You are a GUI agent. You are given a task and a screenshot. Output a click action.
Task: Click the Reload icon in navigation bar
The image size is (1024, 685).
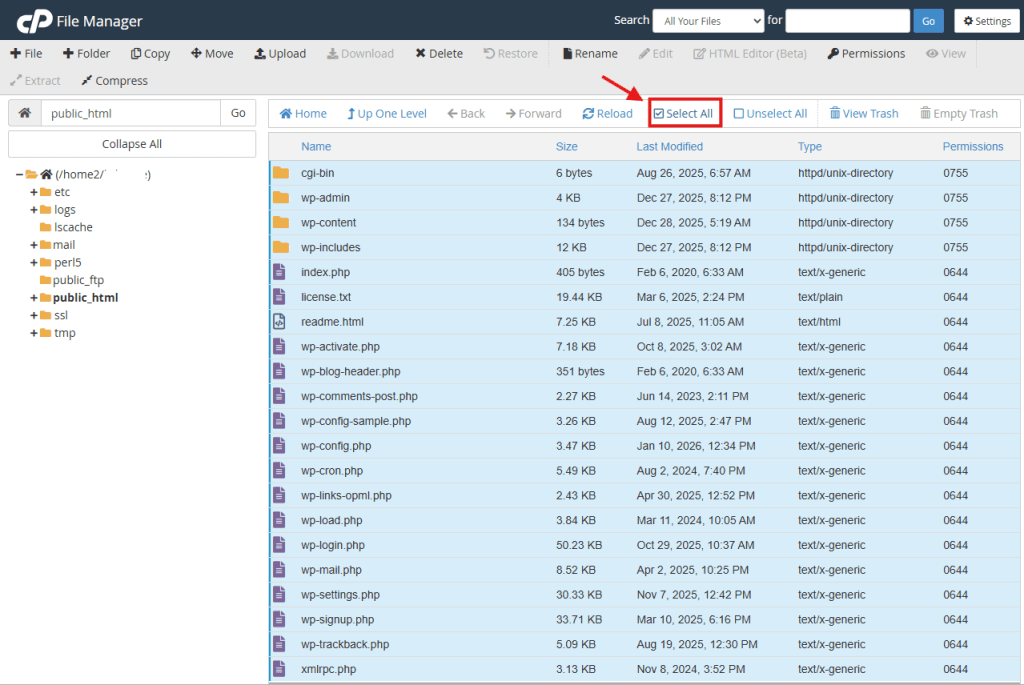[x=588, y=114]
